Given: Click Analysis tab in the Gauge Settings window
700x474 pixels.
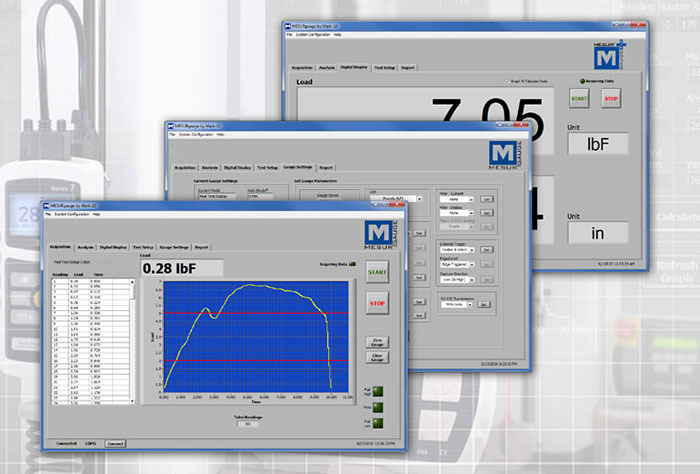Looking at the screenshot, I should 210,167.
